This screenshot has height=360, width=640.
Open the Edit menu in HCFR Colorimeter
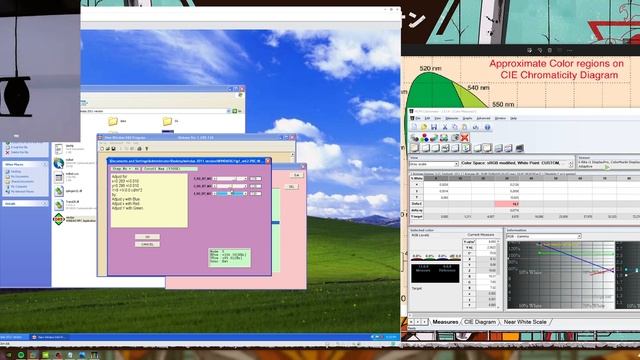tap(427, 118)
